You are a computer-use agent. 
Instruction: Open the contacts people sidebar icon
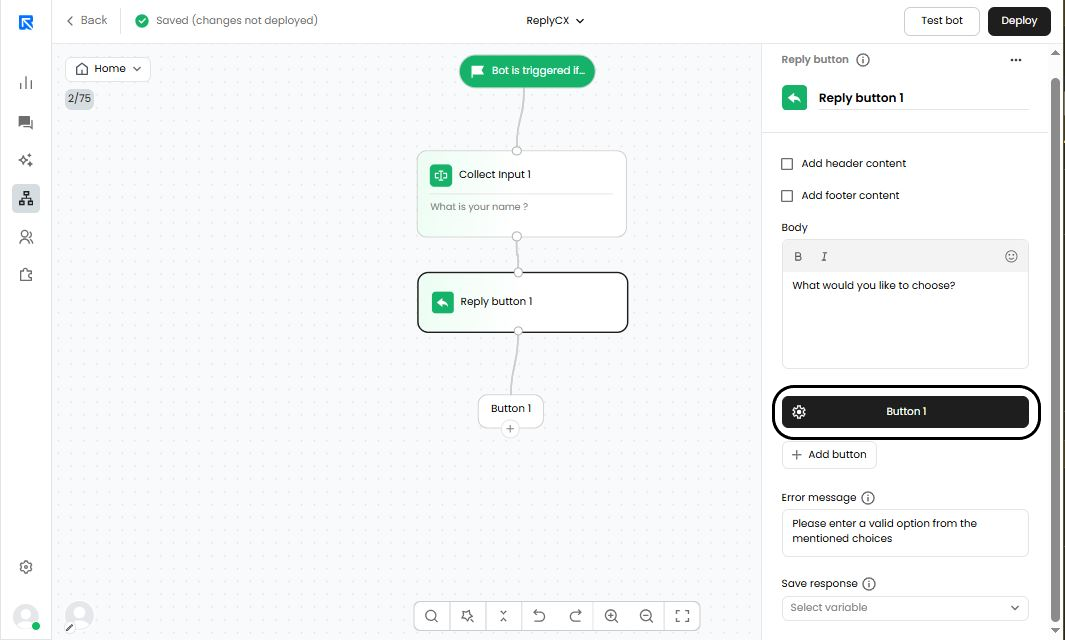pos(26,237)
